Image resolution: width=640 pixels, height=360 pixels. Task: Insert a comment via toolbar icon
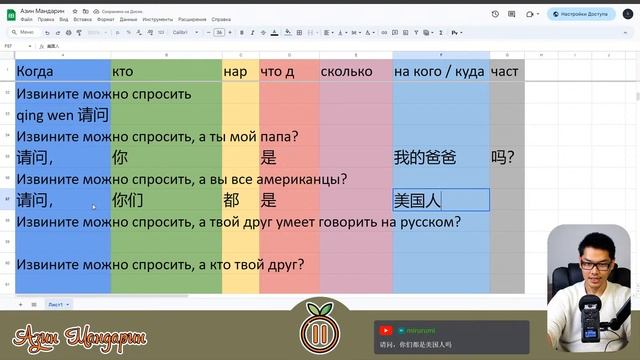pyautogui.click(x=395, y=33)
